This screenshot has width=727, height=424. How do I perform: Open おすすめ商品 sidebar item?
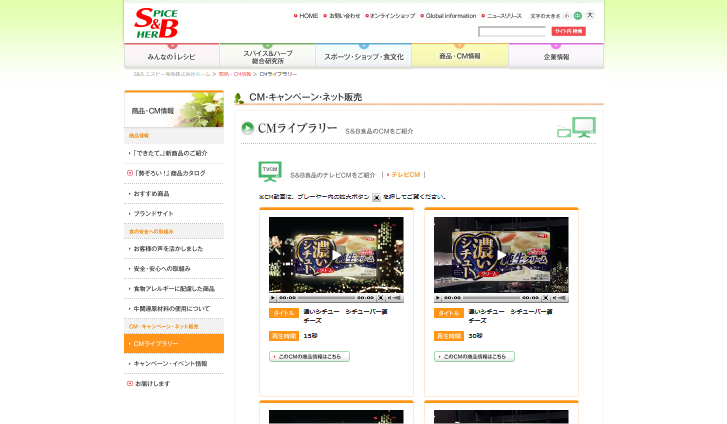(174, 193)
